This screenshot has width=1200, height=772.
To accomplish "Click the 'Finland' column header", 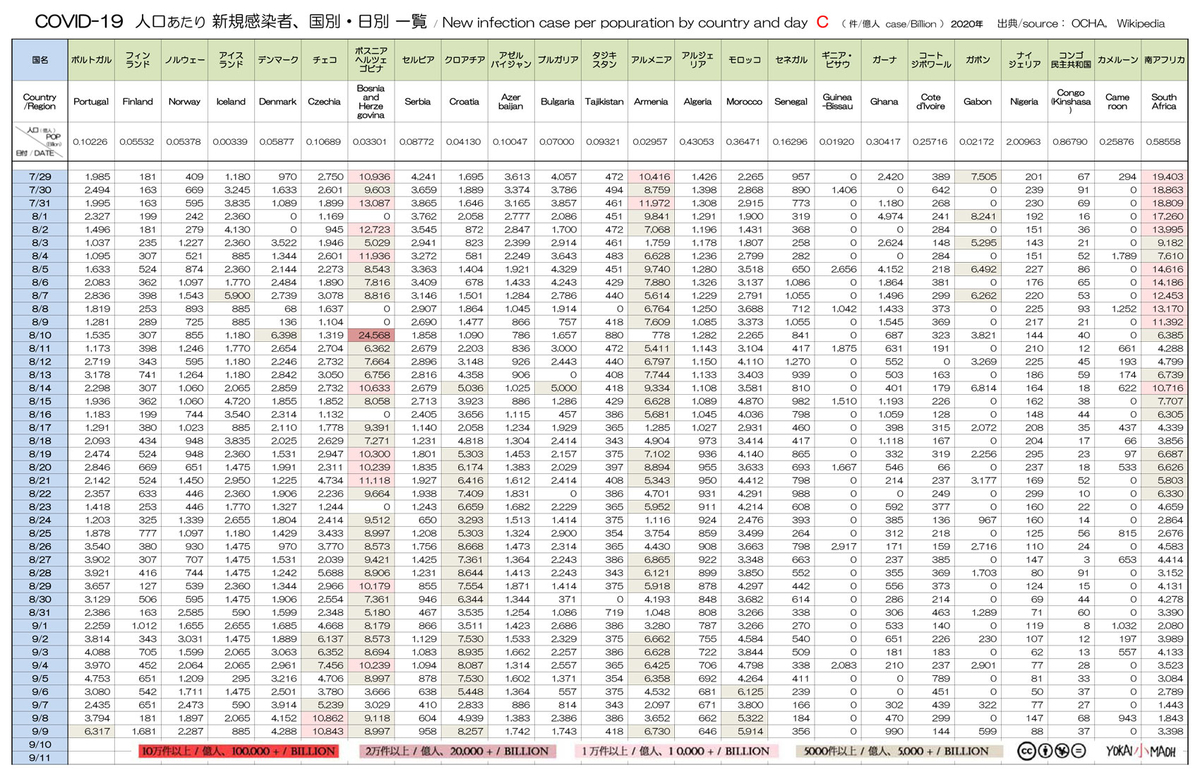I will (x=138, y=101).
